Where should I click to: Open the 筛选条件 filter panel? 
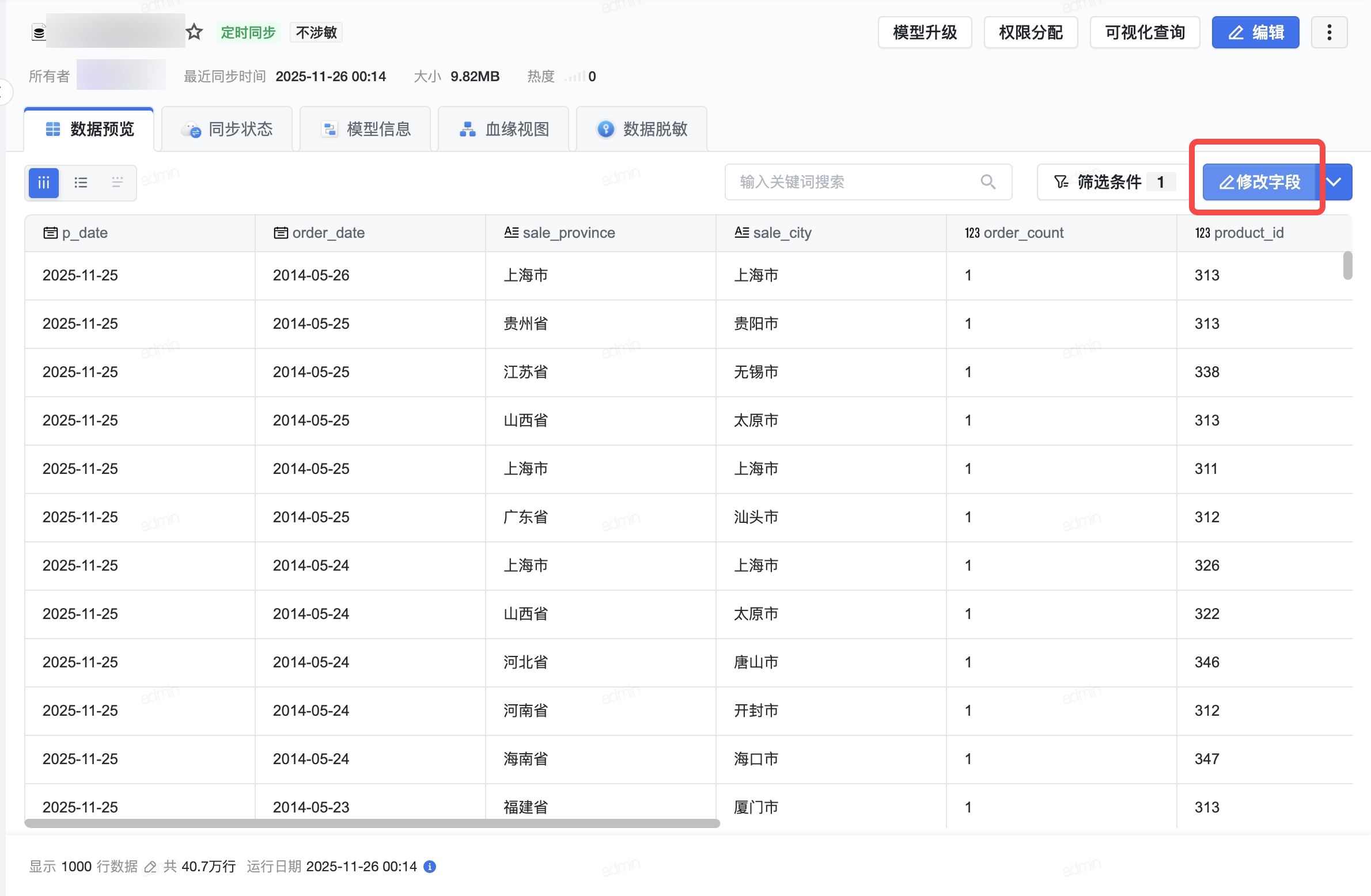click(1108, 182)
